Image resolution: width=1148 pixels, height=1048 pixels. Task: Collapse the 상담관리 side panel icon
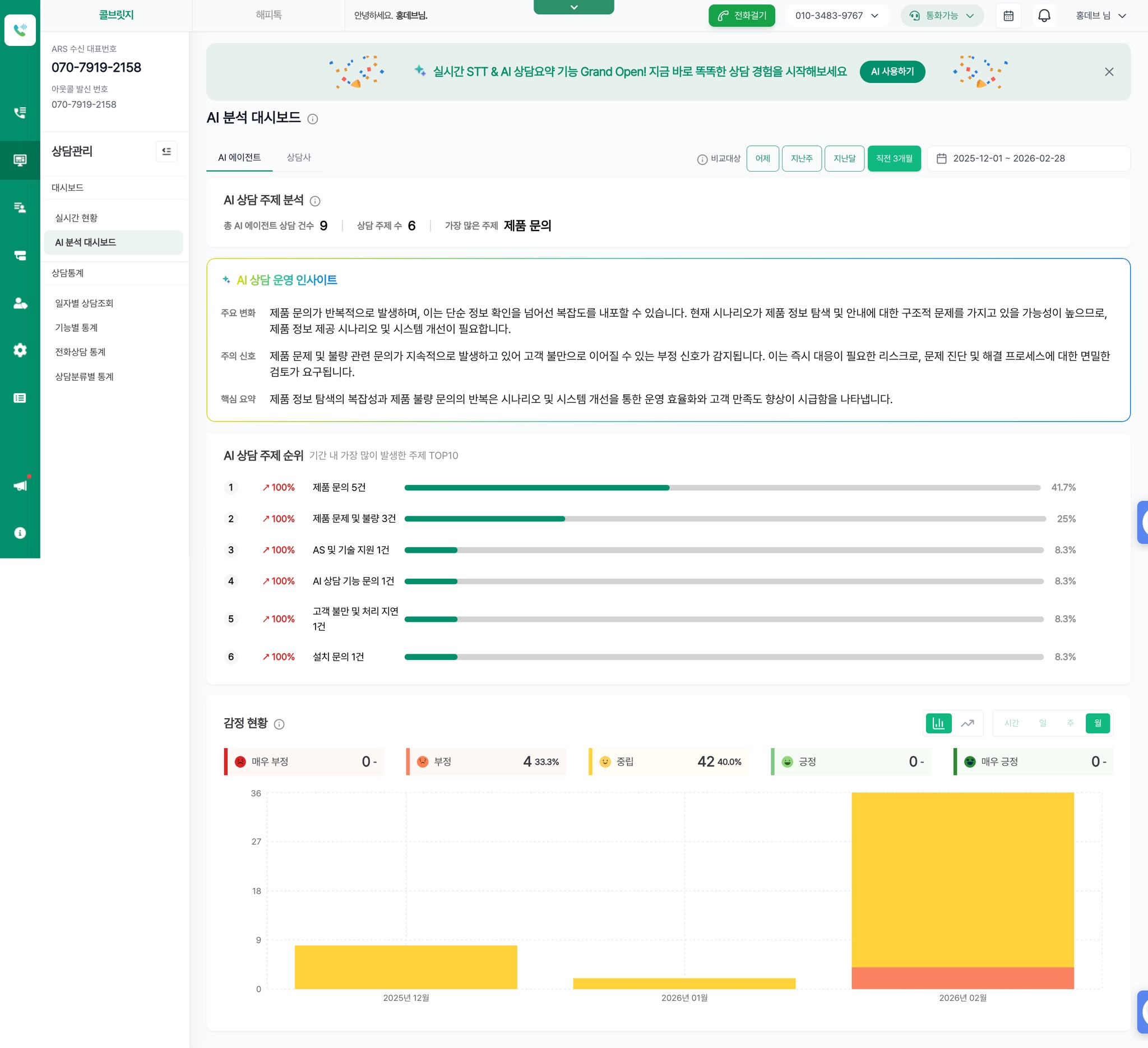[166, 151]
